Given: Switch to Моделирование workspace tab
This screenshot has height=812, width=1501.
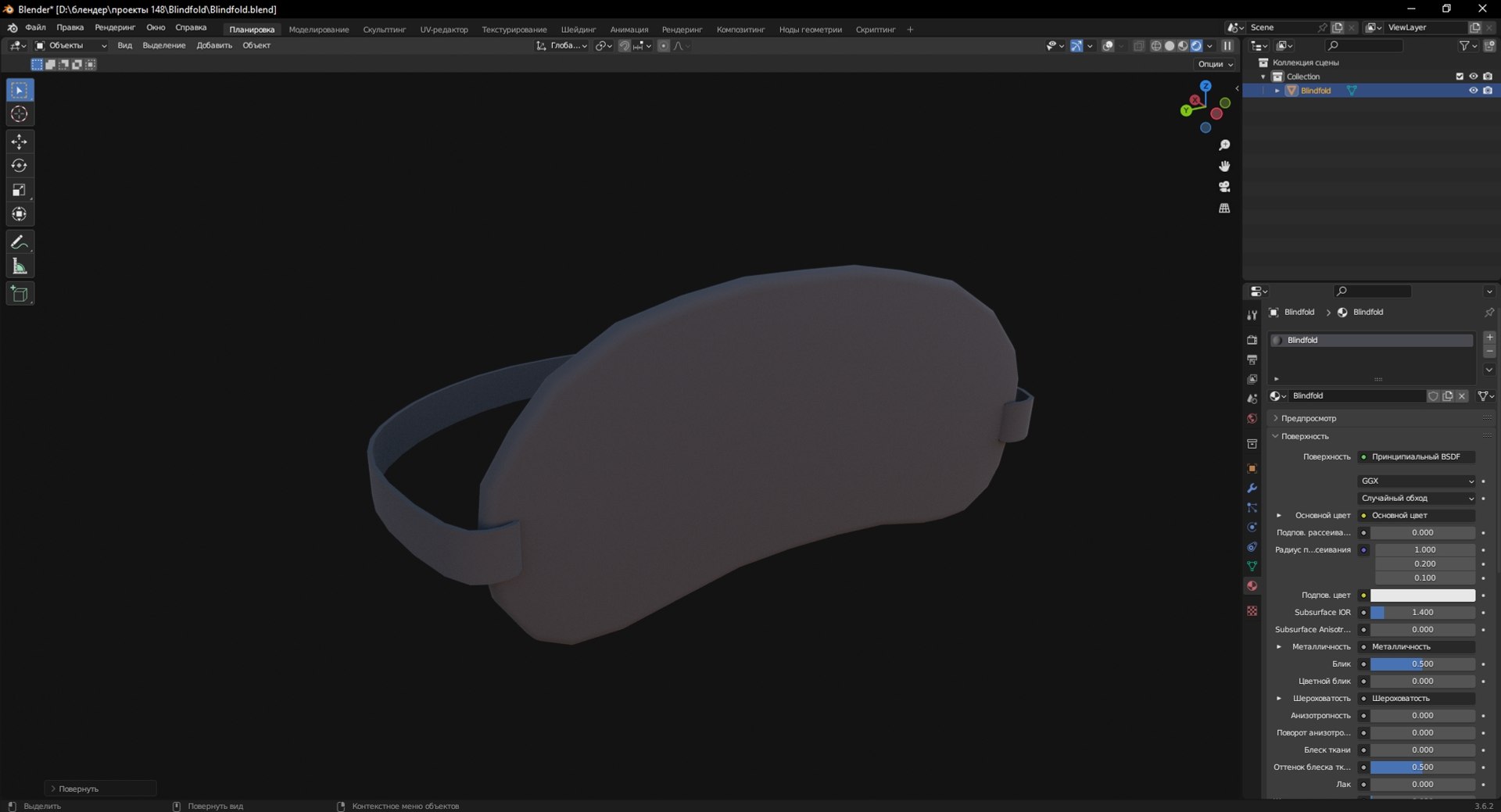Looking at the screenshot, I should pyautogui.click(x=319, y=30).
